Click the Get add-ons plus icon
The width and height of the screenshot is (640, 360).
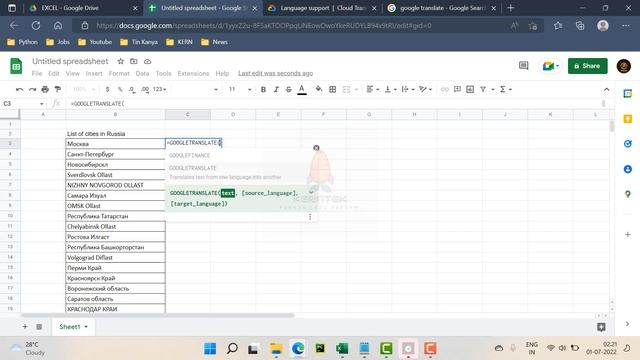click(628, 235)
